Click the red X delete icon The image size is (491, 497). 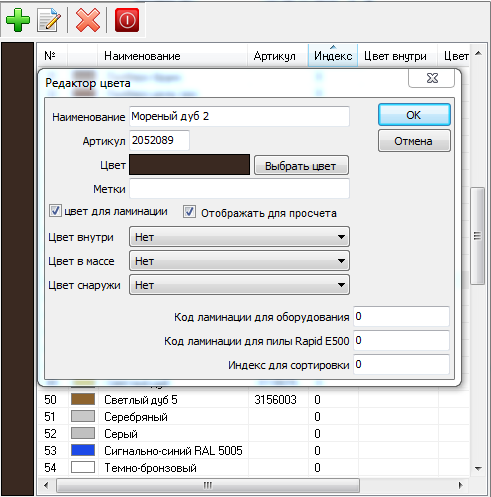tap(88, 20)
